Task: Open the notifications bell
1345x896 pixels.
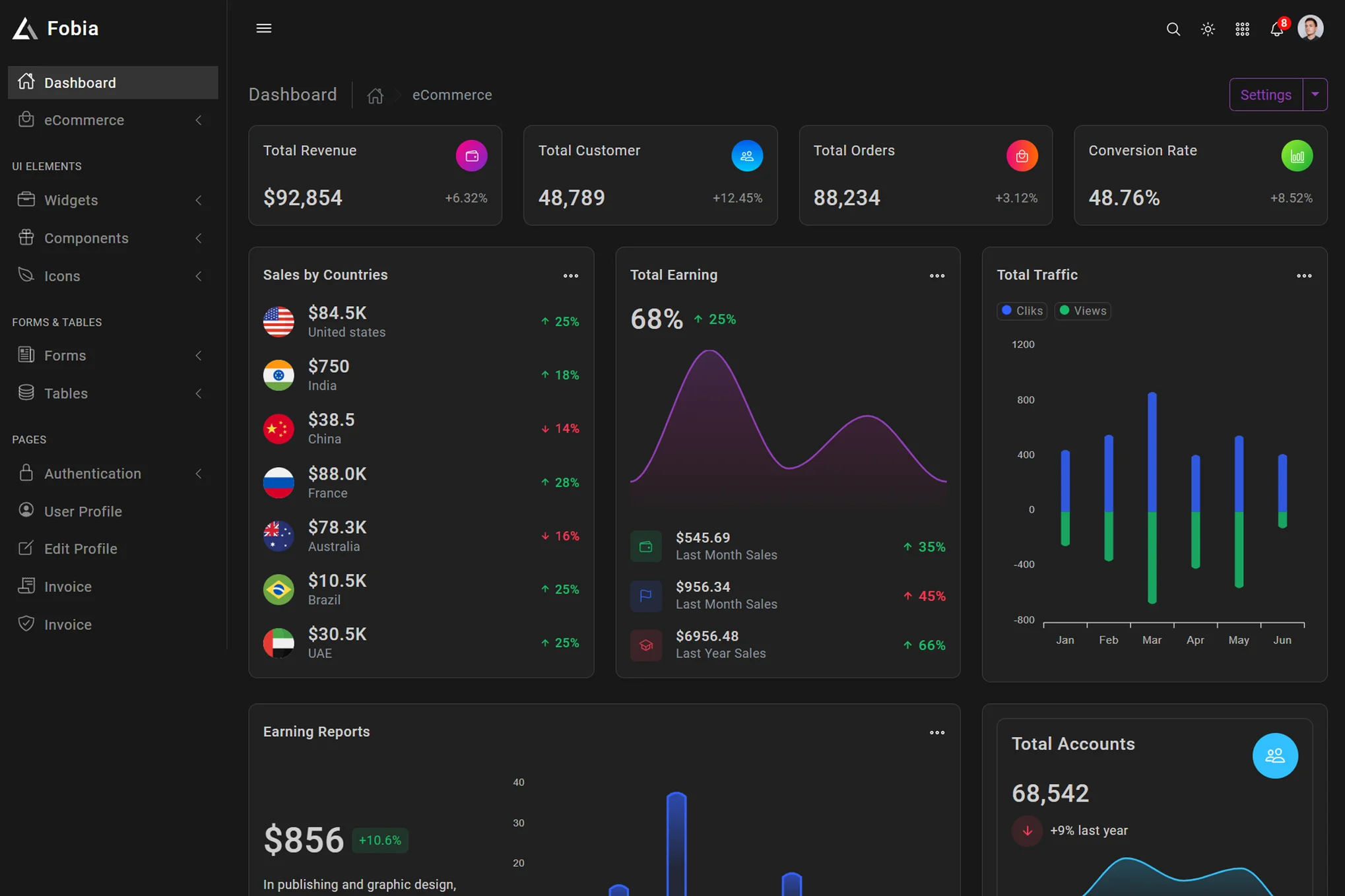Action: coord(1276,29)
